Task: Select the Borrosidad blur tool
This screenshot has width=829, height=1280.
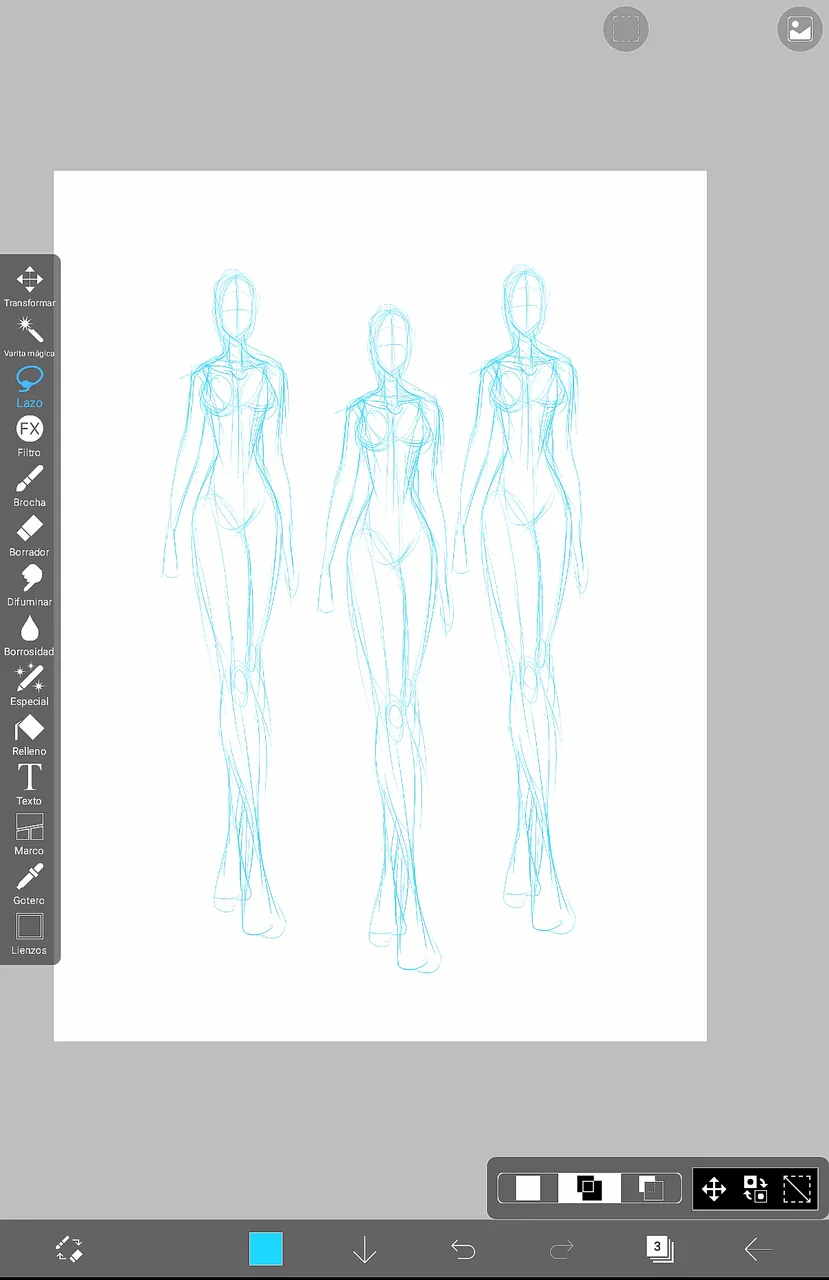Action: (x=29, y=636)
